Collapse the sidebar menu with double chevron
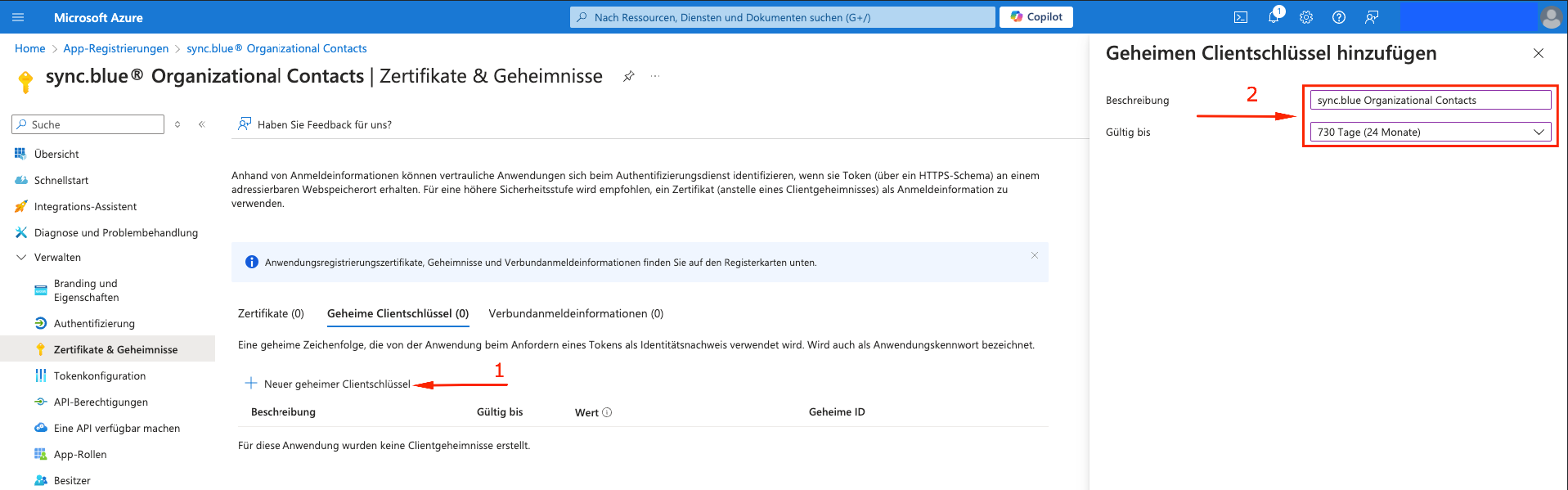This screenshot has width=1568, height=490. click(x=202, y=124)
